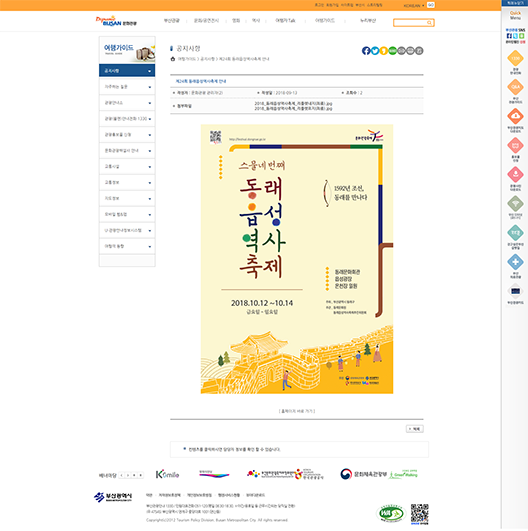This screenshot has width=528, height=531.
Task: Click the GO button next to KOREAN
Action: click(x=431, y=5)
